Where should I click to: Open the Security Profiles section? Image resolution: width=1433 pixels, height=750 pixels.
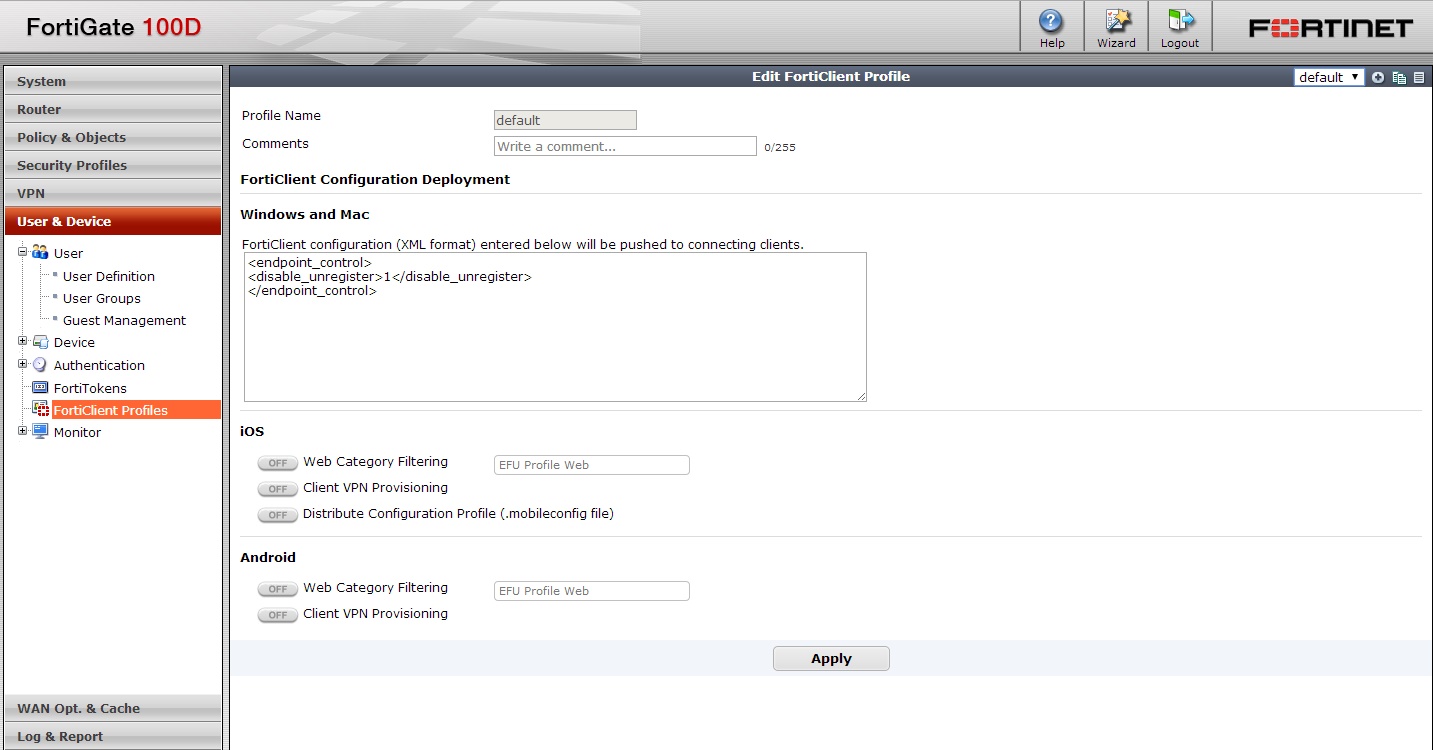click(x=113, y=165)
